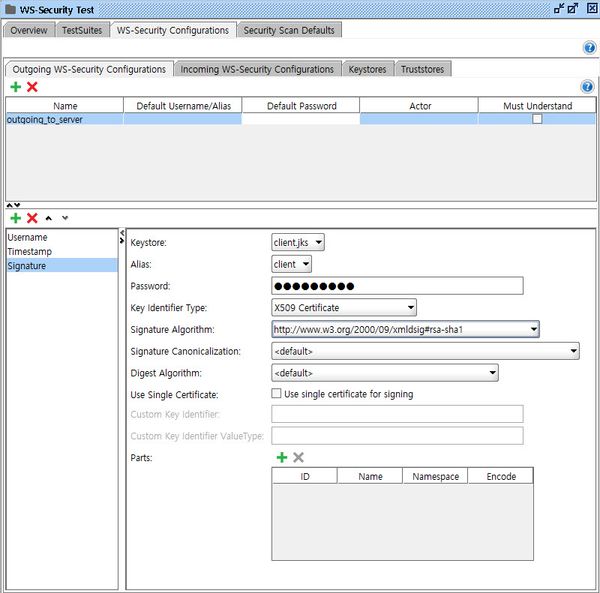Screen dimensions: 600x593
Task: Click the Custom Key Identifier ValueType field
Action: (397, 436)
